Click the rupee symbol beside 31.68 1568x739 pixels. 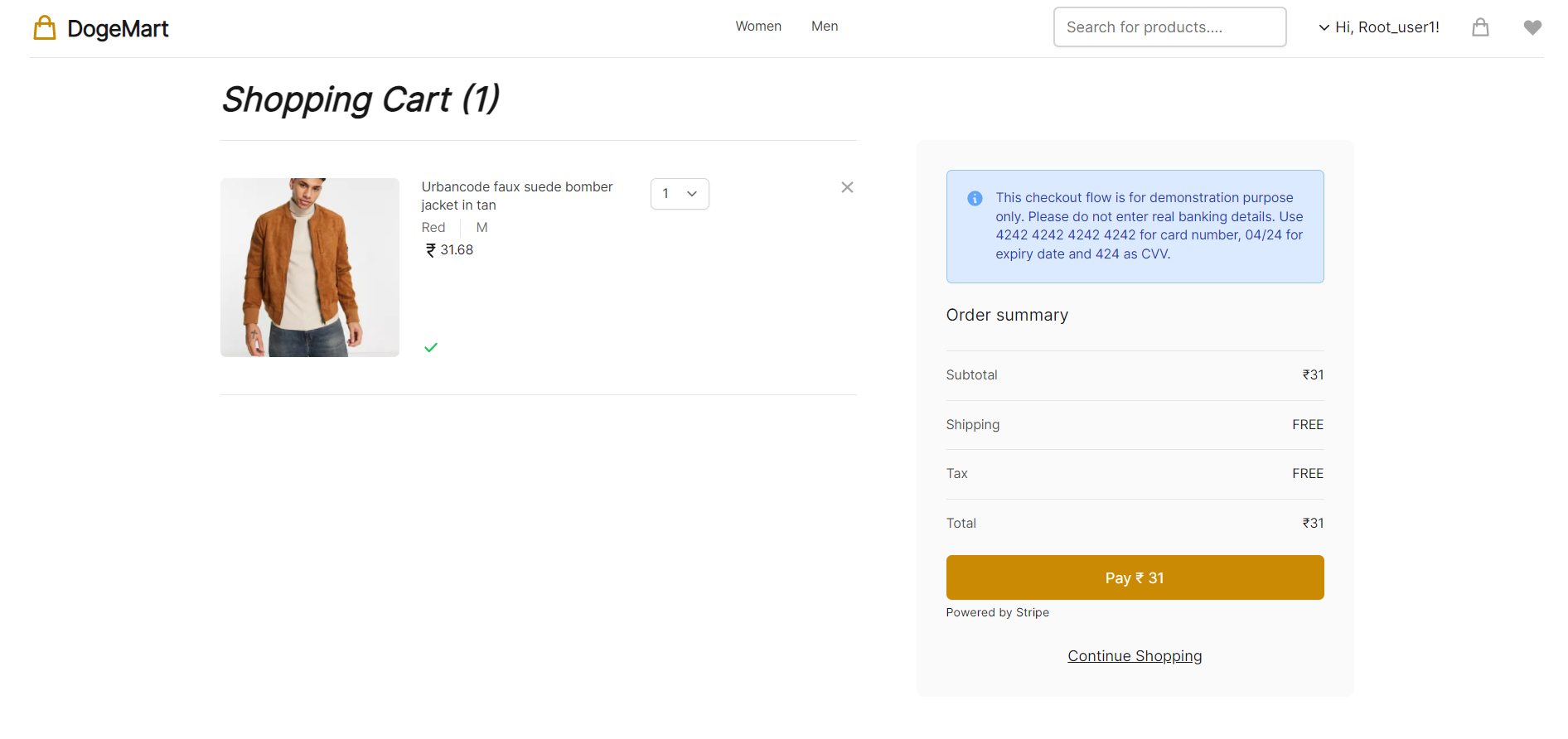[x=430, y=250]
